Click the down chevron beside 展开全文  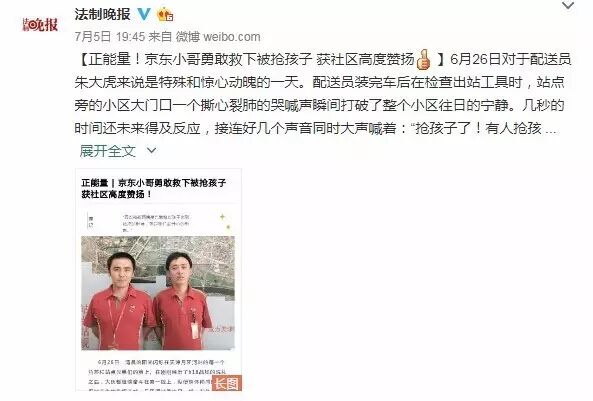pyautogui.click(x=151, y=151)
